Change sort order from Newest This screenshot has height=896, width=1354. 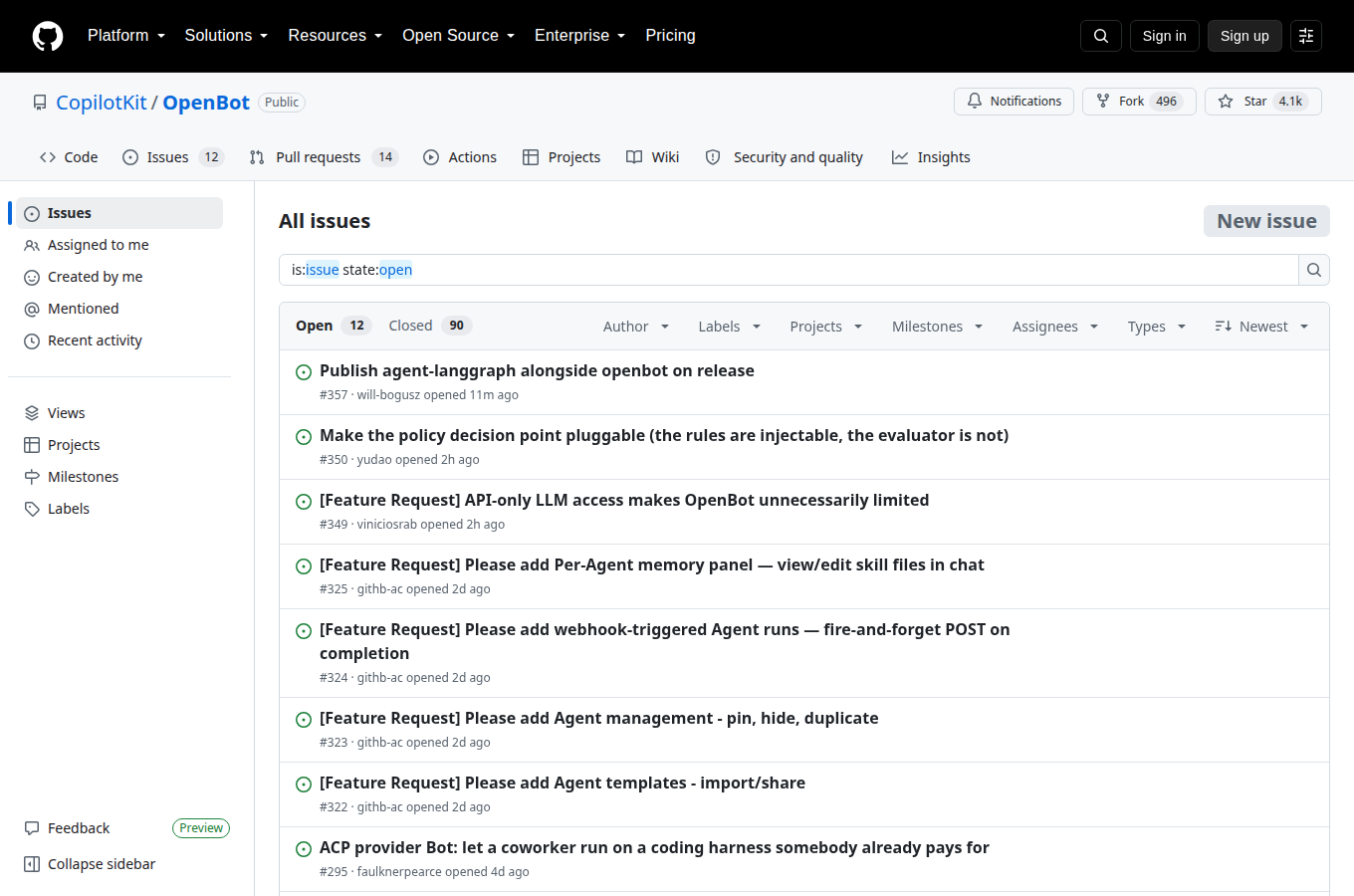point(1261,327)
